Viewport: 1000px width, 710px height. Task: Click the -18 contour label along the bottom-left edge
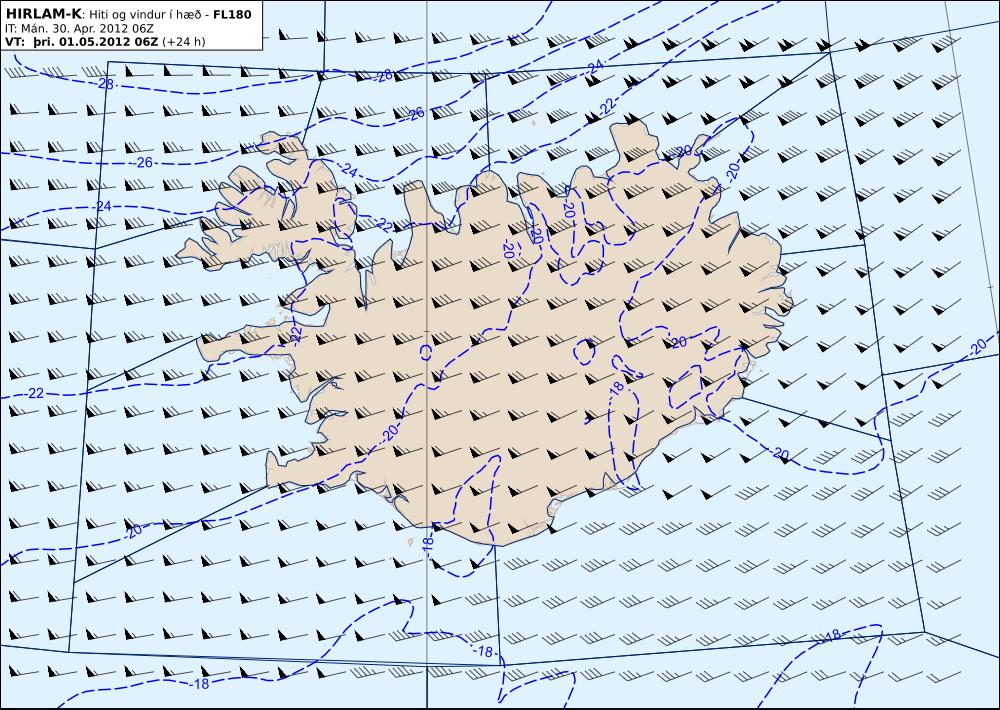(199, 684)
